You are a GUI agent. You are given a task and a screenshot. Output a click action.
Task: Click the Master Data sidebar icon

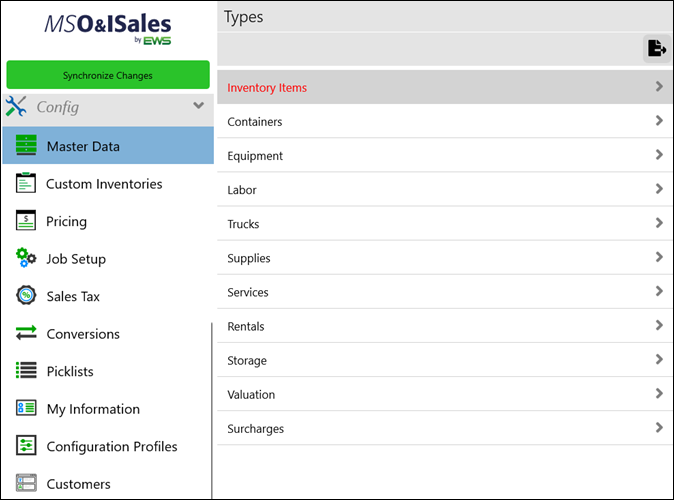(27, 146)
